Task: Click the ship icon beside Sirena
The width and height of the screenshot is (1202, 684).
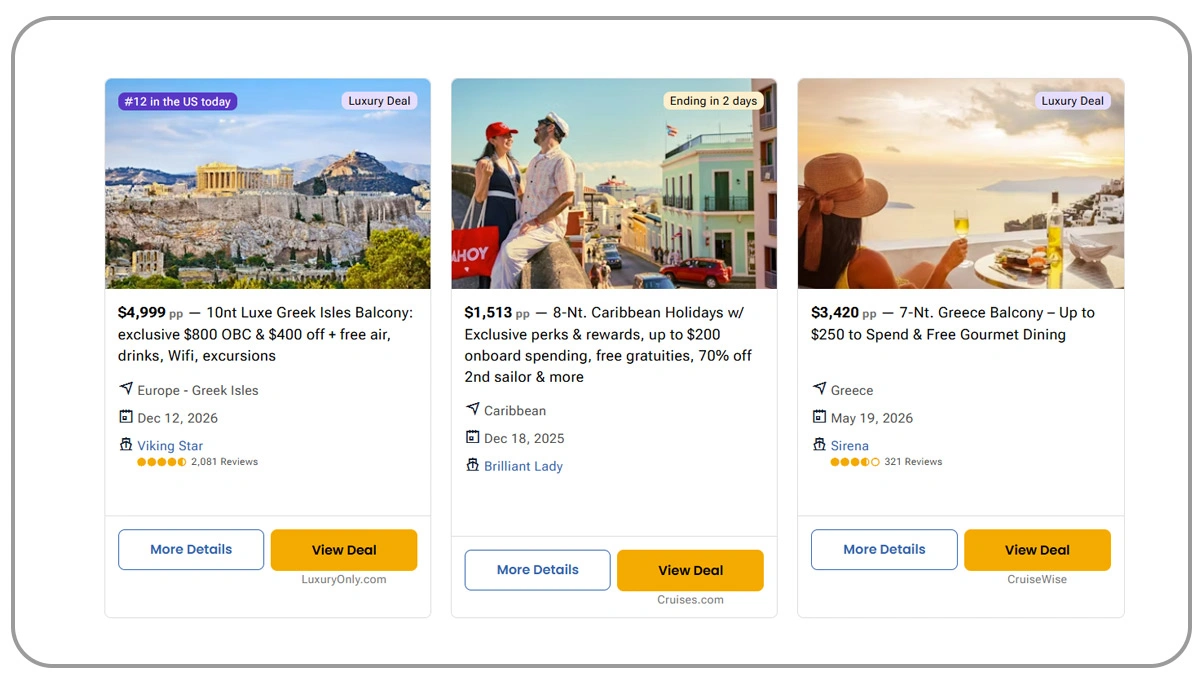Action: point(819,445)
